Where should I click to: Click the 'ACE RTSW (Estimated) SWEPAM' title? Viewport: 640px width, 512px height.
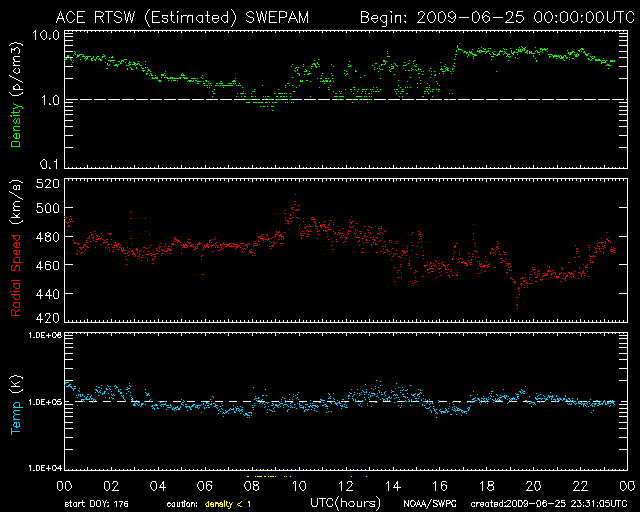point(182,18)
